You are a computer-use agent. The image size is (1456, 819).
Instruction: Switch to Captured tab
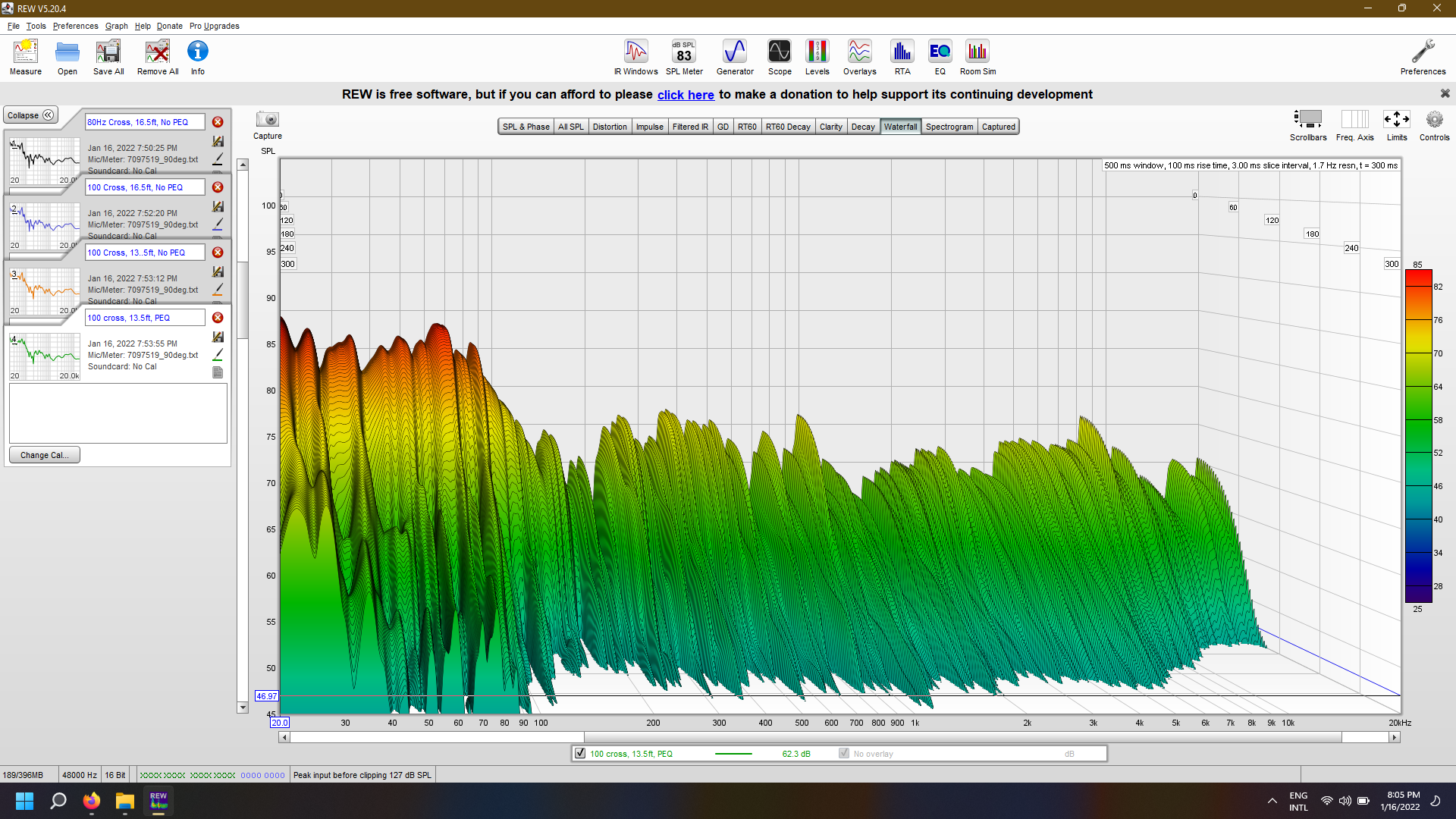tap(998, 127)
